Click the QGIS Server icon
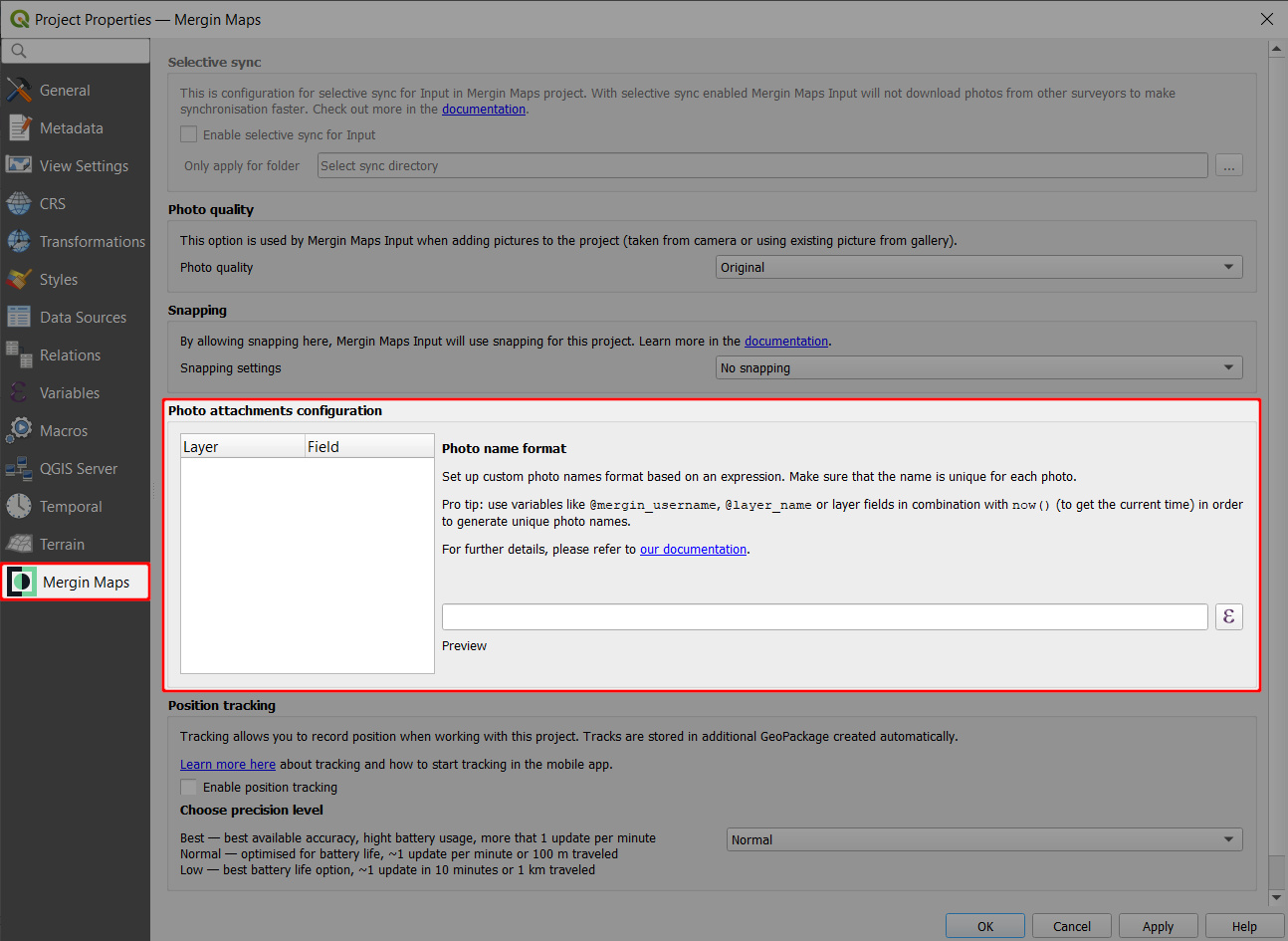 click(x=19, y=468)
